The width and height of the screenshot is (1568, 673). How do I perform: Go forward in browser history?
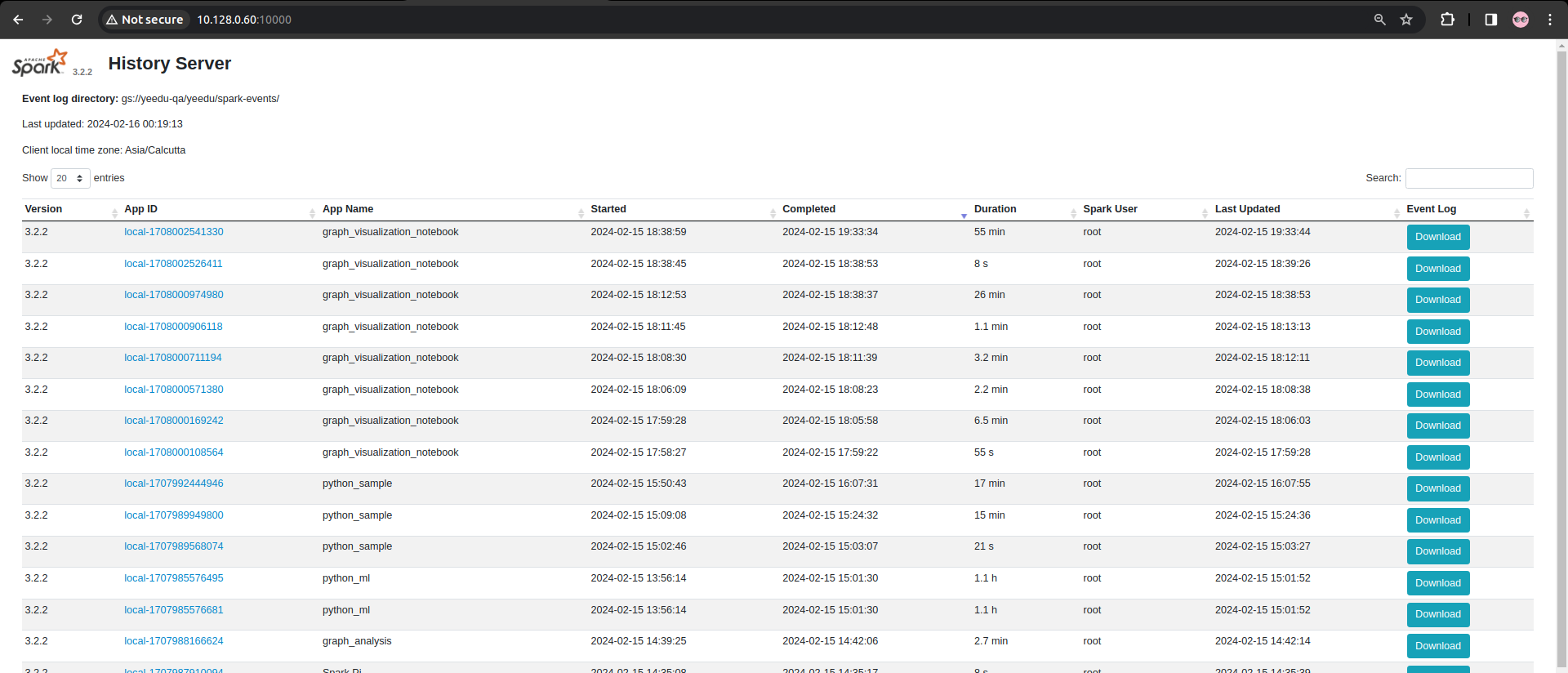pos(47,20)
